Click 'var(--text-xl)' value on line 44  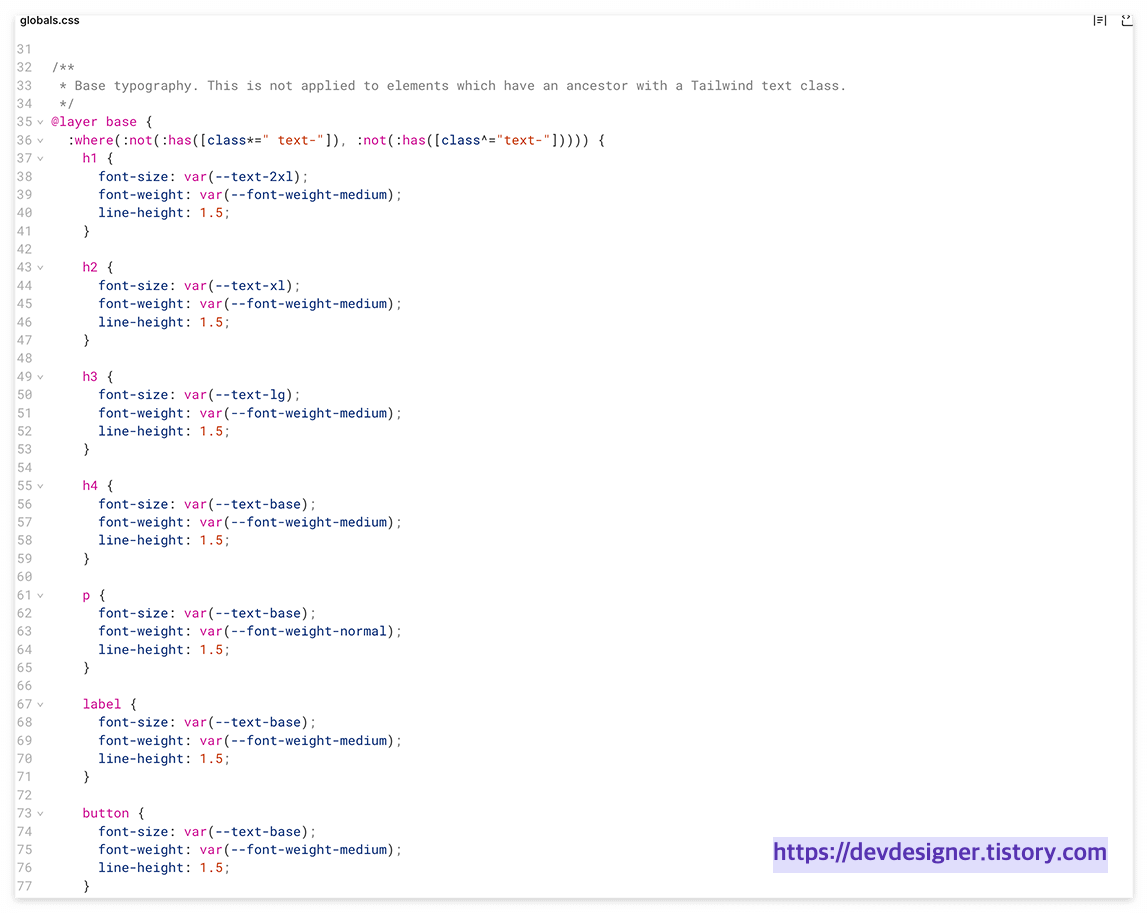239,286
